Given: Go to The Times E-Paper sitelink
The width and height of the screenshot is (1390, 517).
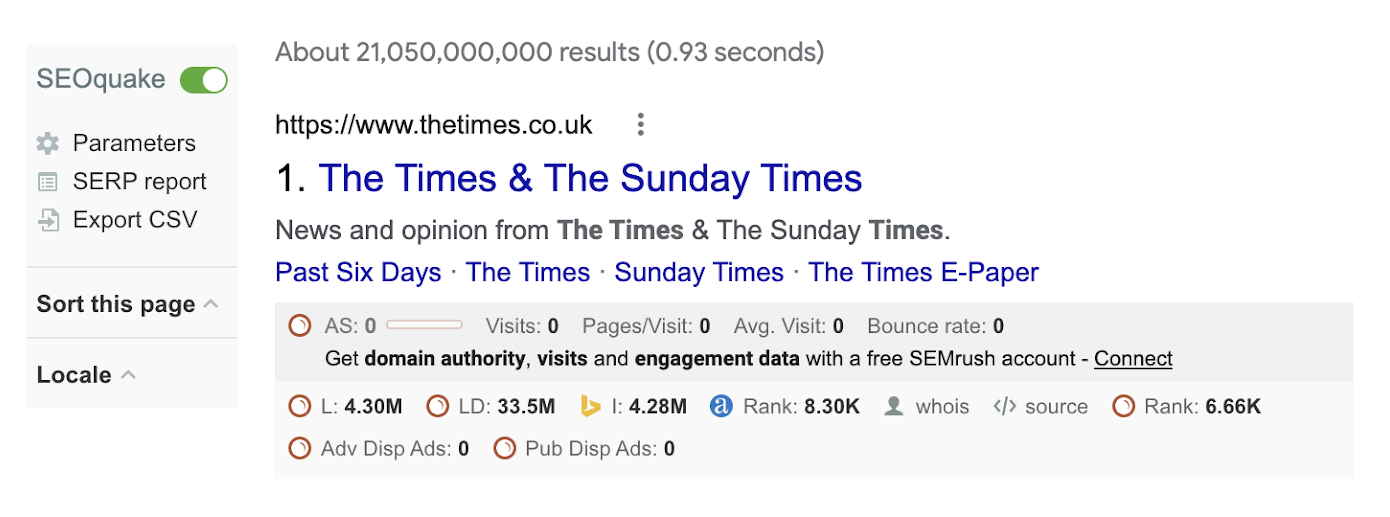Looking at the screenshot, I should pyautogui.click(x=923, y=272).
